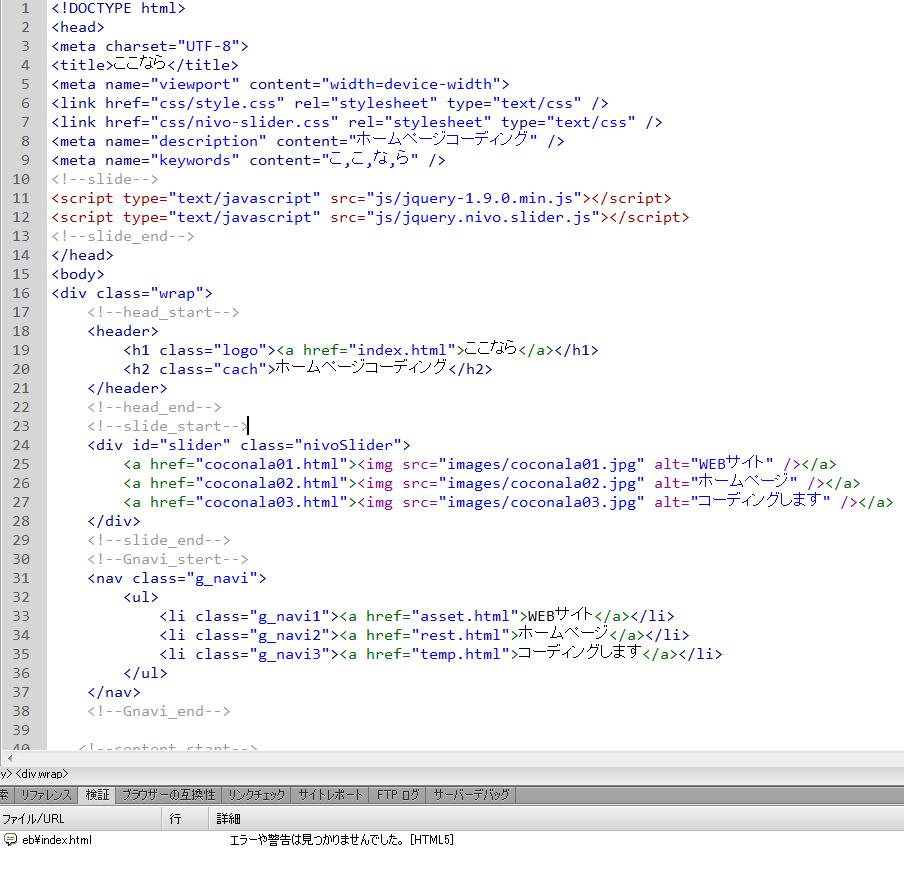Click the <!--slide--> comment
Viewport: 904px width, 881px height.
(x=105, y=179)
